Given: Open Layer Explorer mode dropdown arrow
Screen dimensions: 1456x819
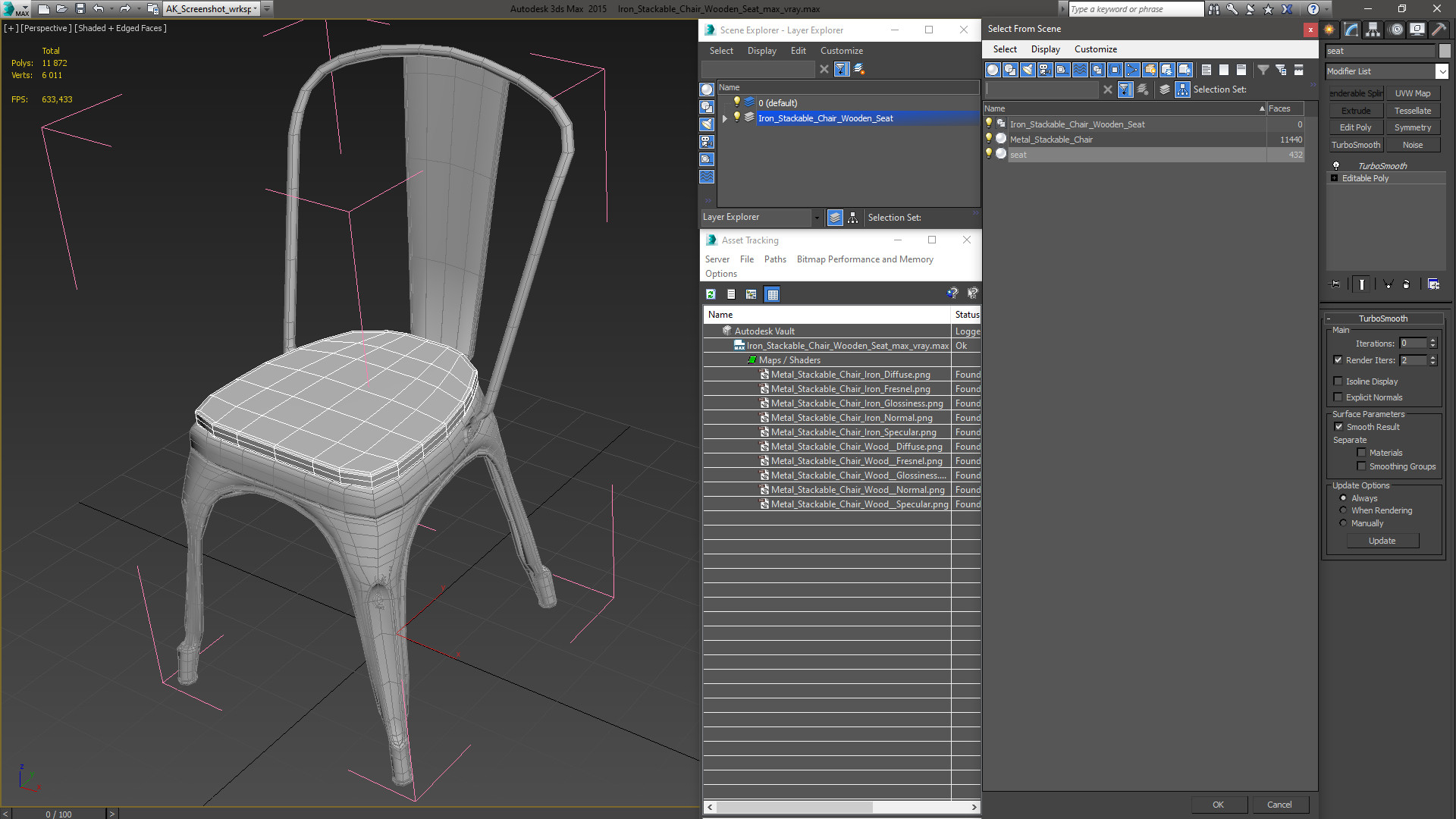Looking at the screenshot, I should (817, 218).
